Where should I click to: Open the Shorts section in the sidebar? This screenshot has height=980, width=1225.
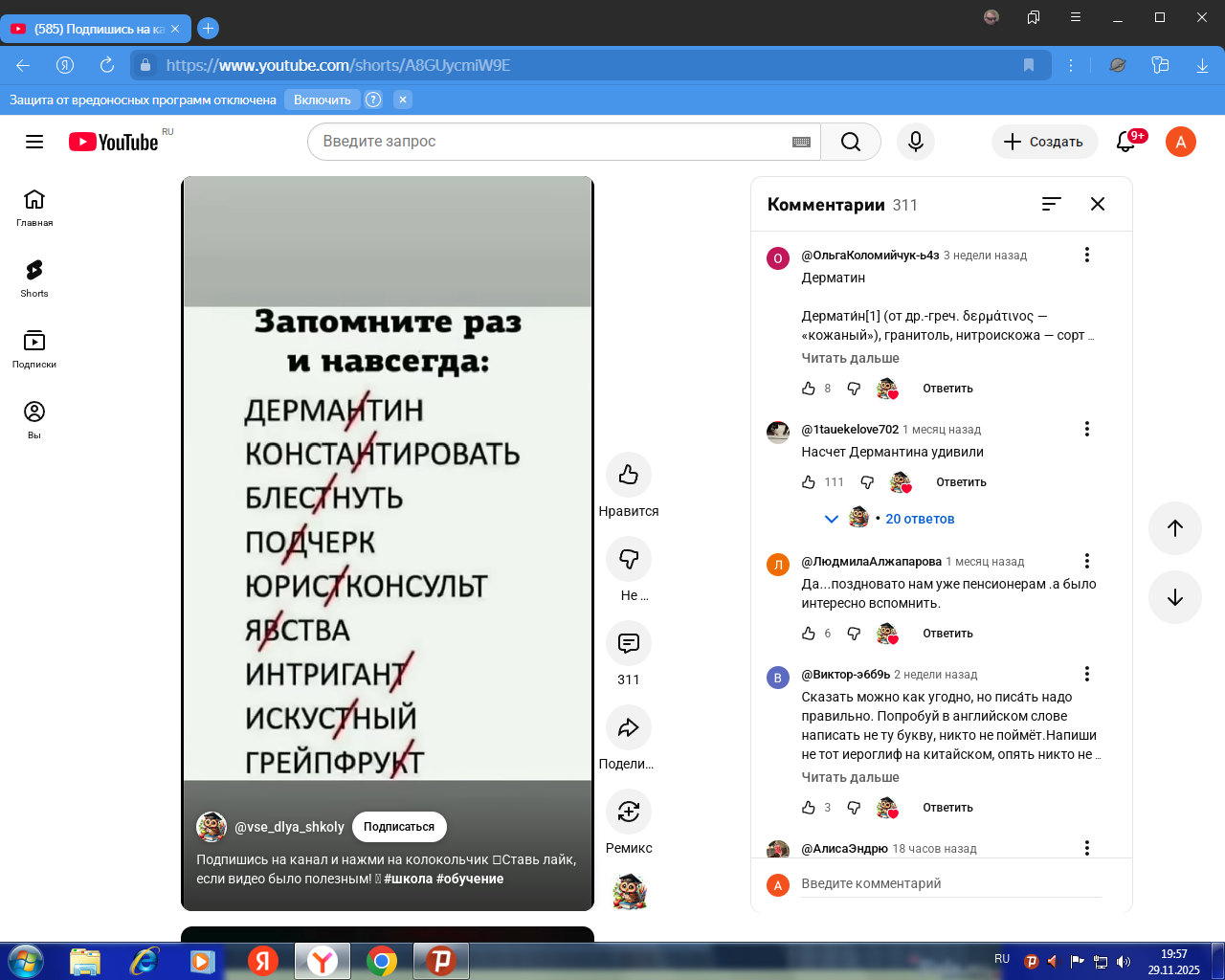pos(34,278)
